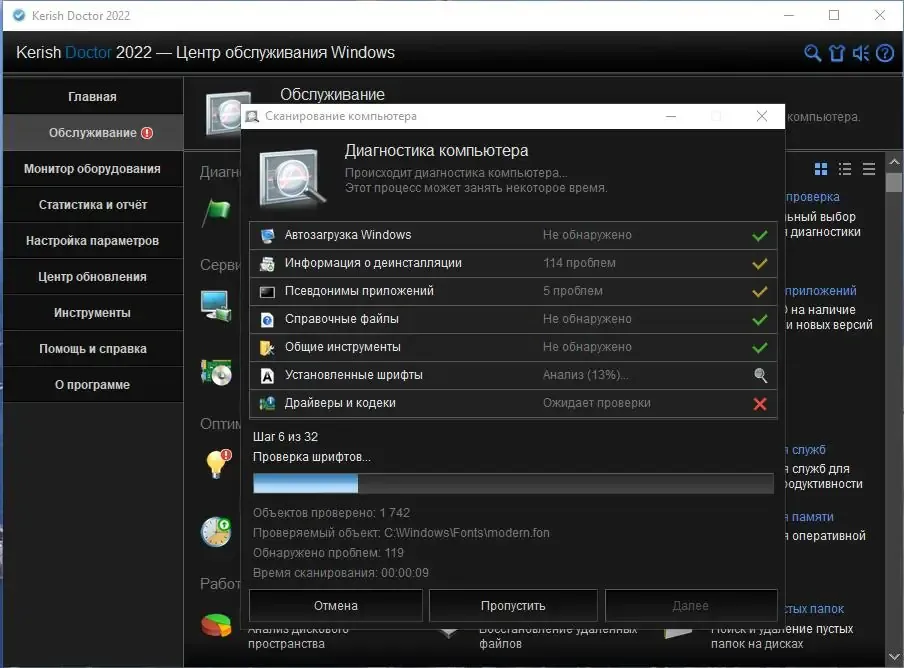Open Настройка параметров in sidebar

coord(93,241)
